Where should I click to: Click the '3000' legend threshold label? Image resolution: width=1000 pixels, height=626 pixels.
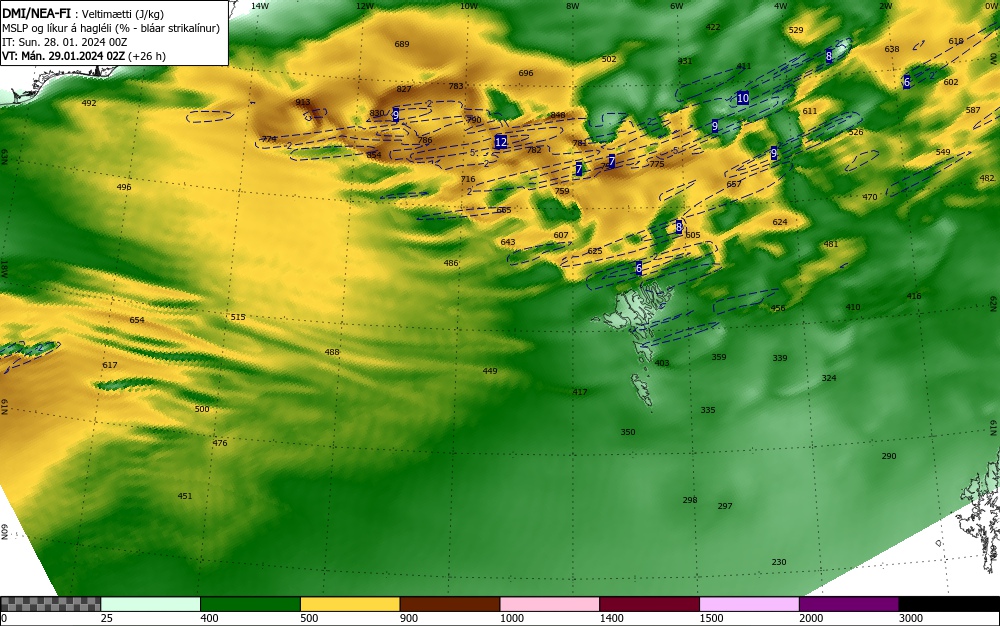click(x=911, y=618)
